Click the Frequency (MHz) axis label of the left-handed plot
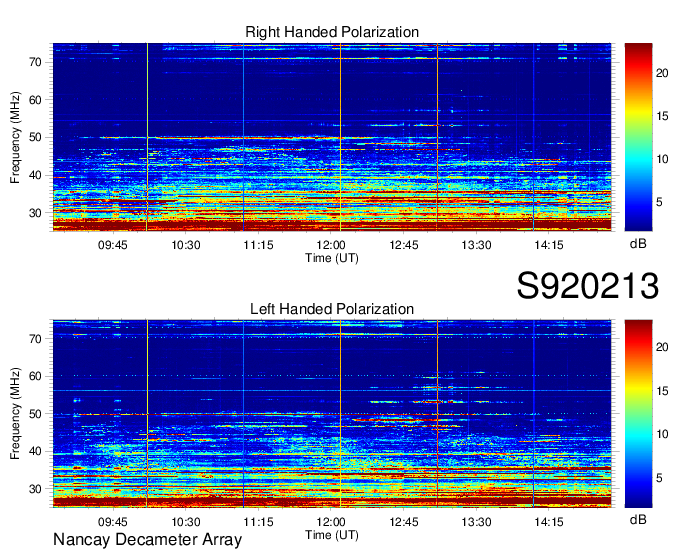 point(15,414)
